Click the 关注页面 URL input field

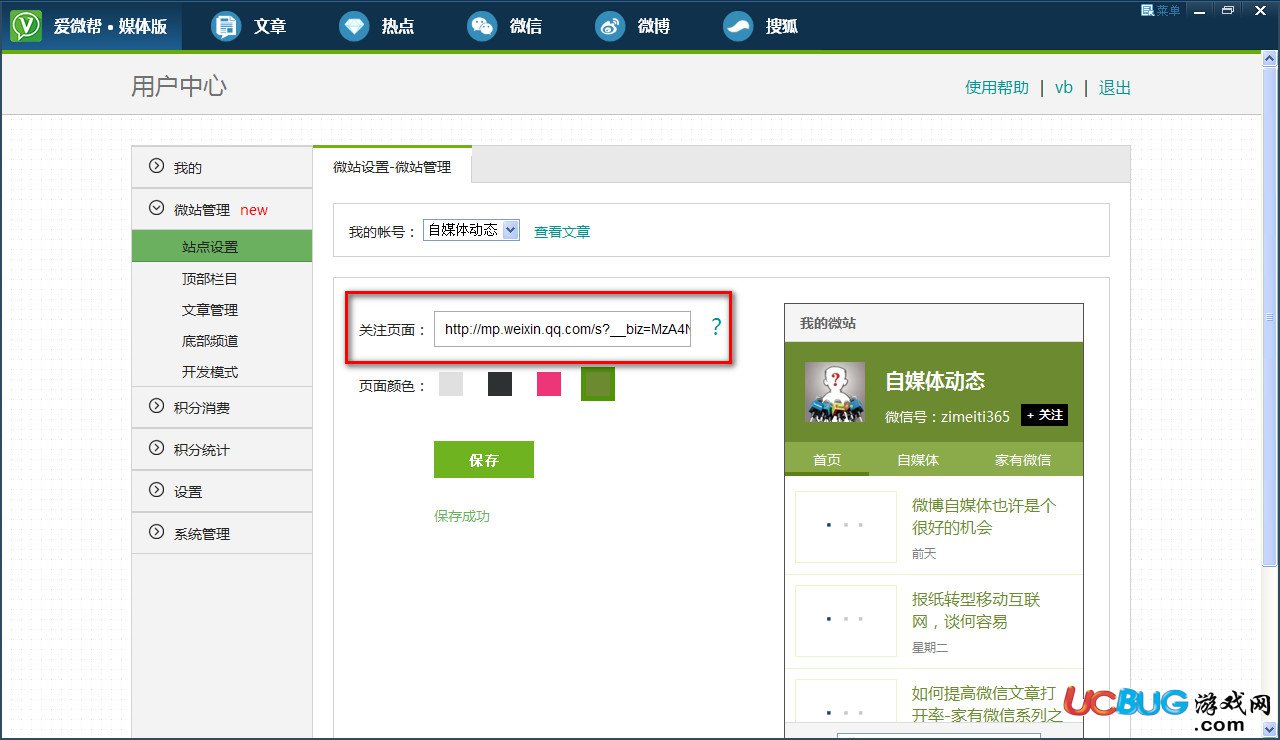(563, 328)
